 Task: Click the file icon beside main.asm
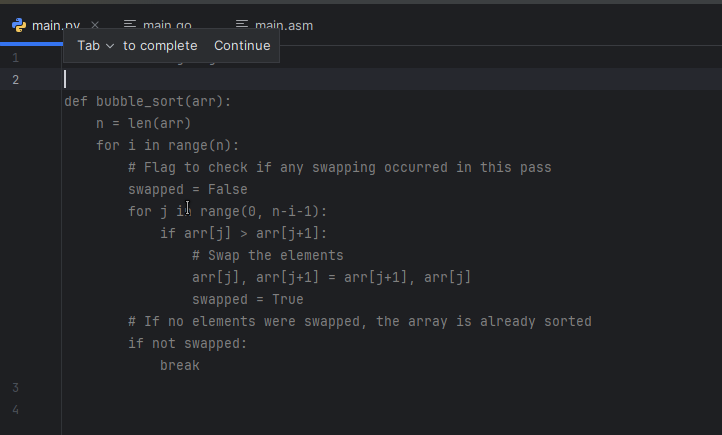(241, 25)
